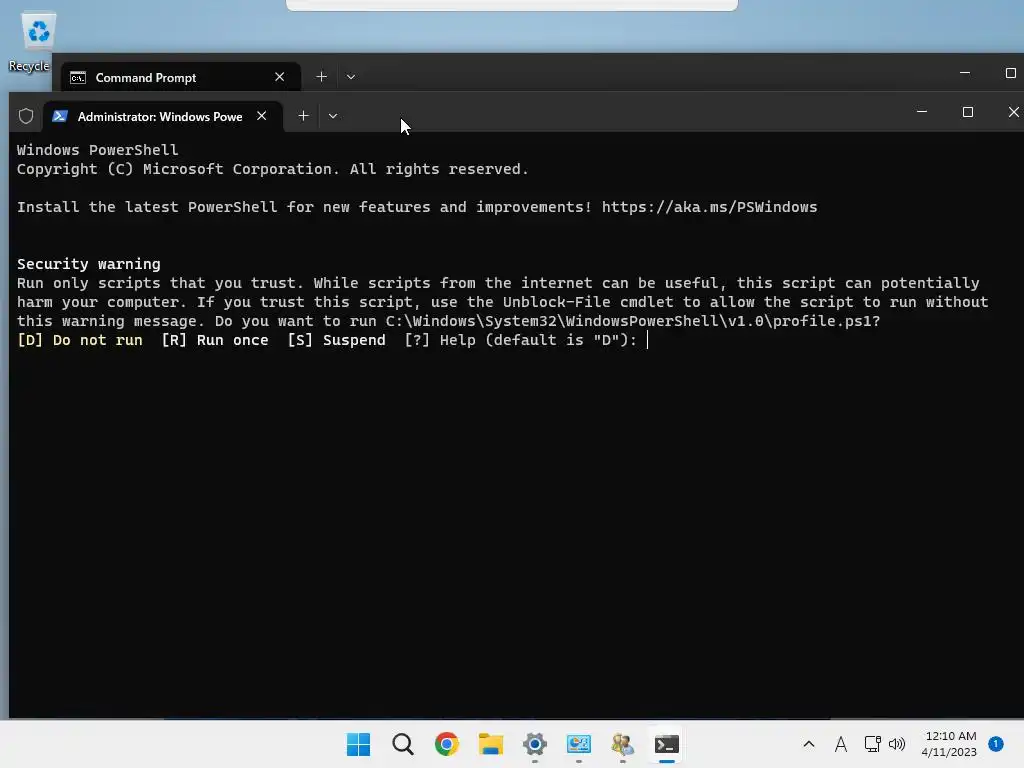The width and height of the screenshot is (1024, 768).
Task: Open the Windows Start menu
Action: pyautogui.click(x=358, y=744)
